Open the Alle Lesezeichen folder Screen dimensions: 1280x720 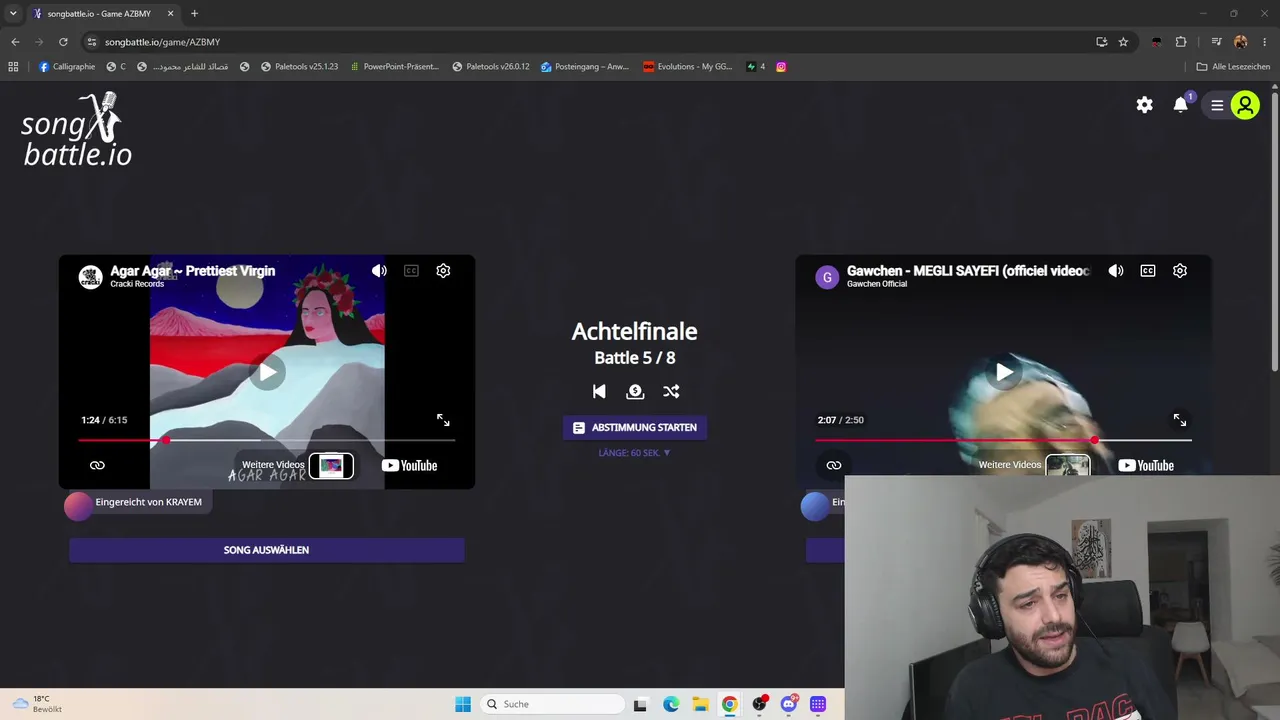(1233, 67)
